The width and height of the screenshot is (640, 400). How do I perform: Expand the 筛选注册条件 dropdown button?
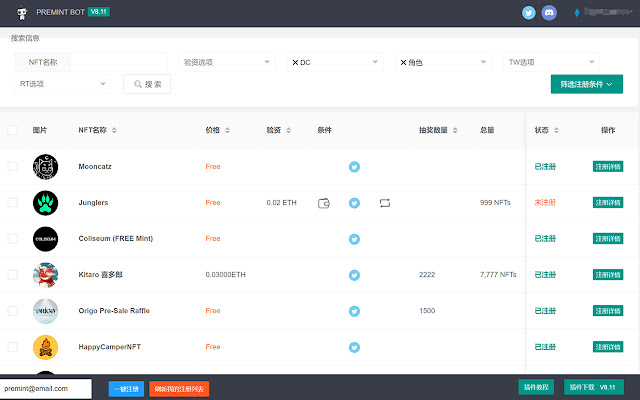point(587,84)
